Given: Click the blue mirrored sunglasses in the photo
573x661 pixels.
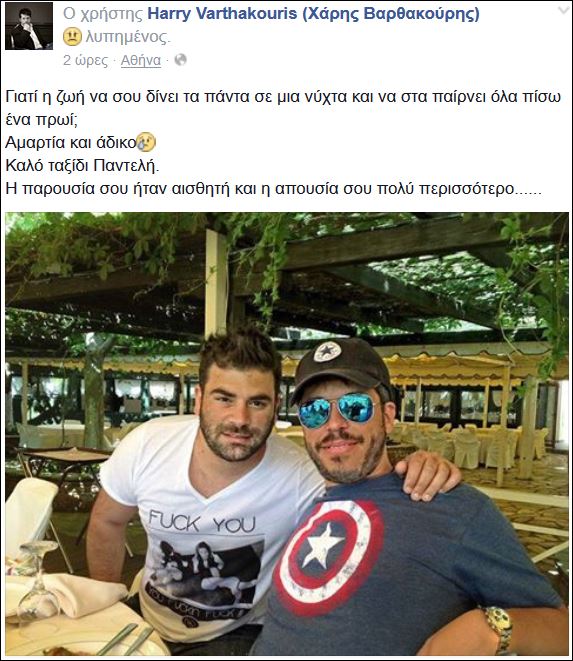Looking at the screenshot, I should pos(338,409).
